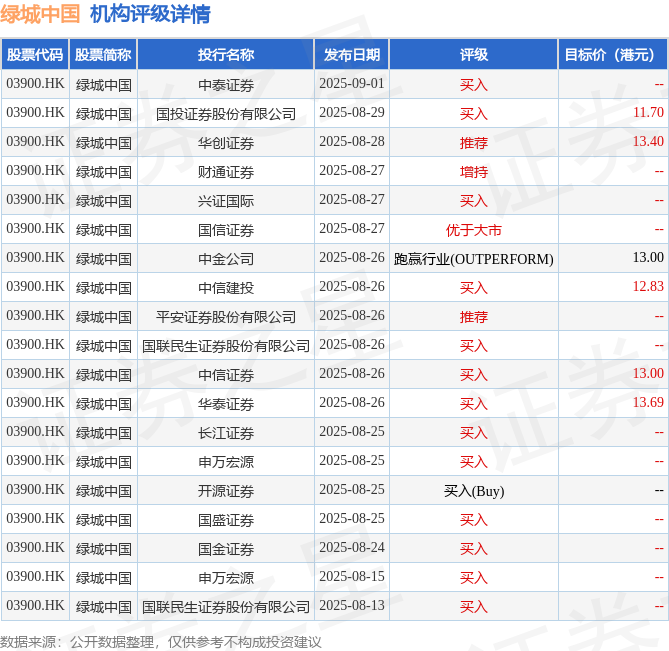The width and height of the screenshot is (669, 651).
Task: Click the 跑赢行业(OUTPERFORM) rating cell
Action: (474, 259)
